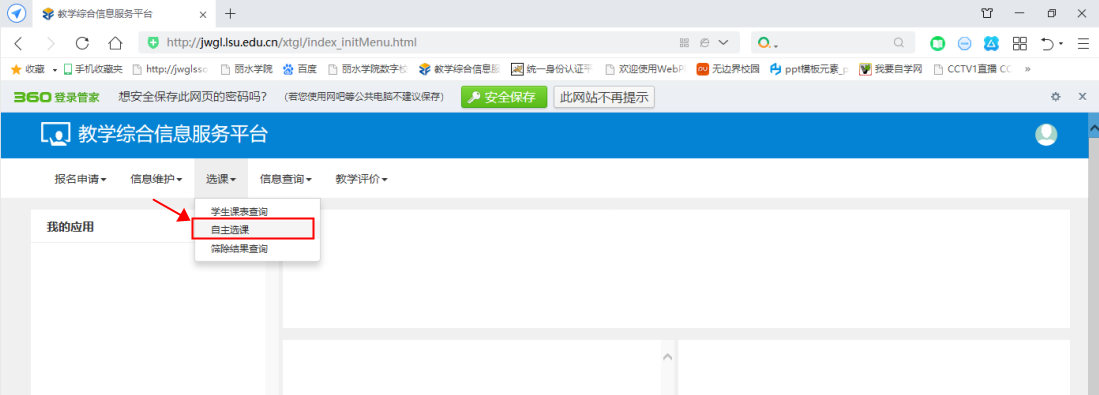
Task: Click the 收藏 star favorites icon
Action: (15, 69)
